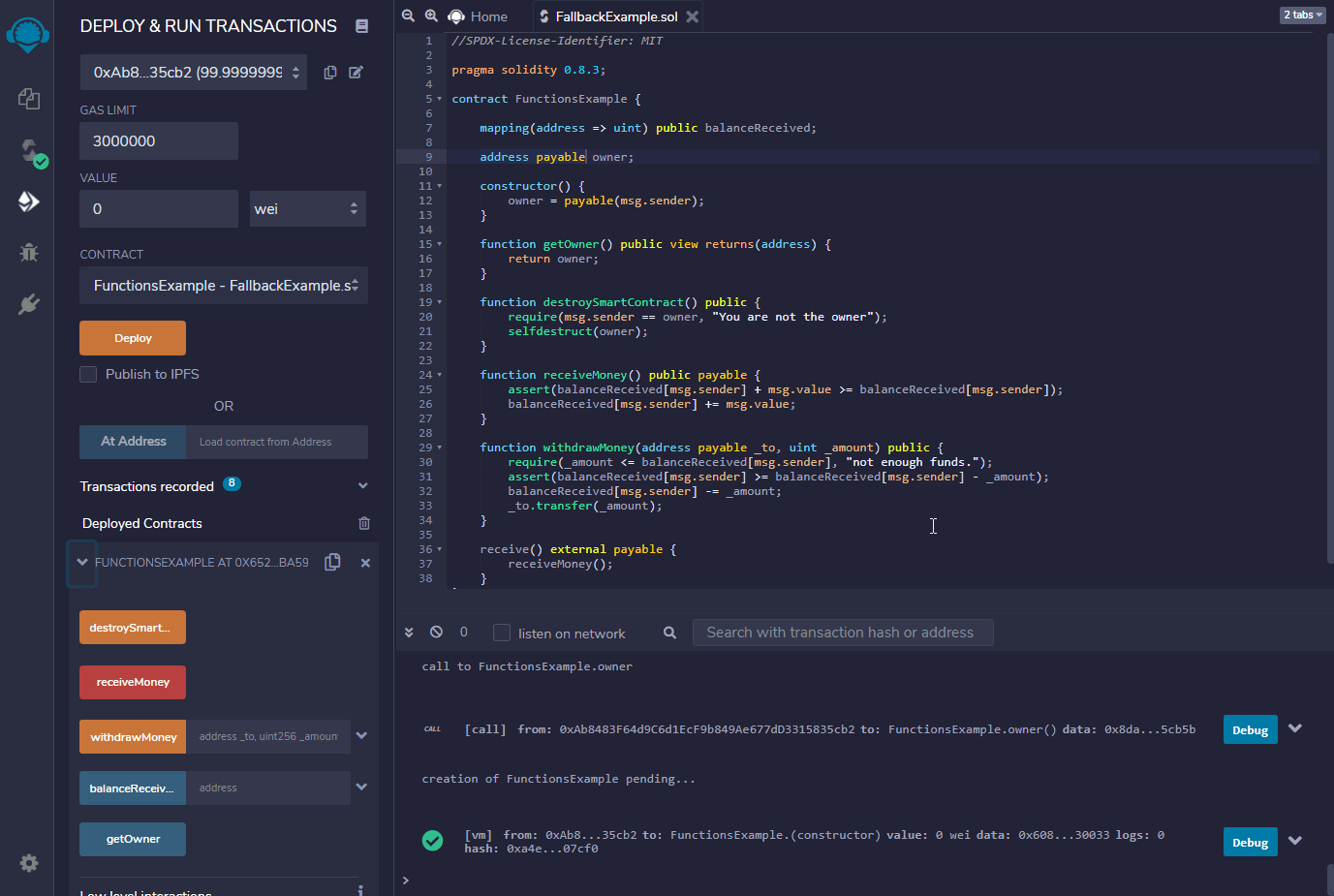Open the Debugger bug icon in sidebar
This screenshot has height=896, width=1334.
pos(28,253)
